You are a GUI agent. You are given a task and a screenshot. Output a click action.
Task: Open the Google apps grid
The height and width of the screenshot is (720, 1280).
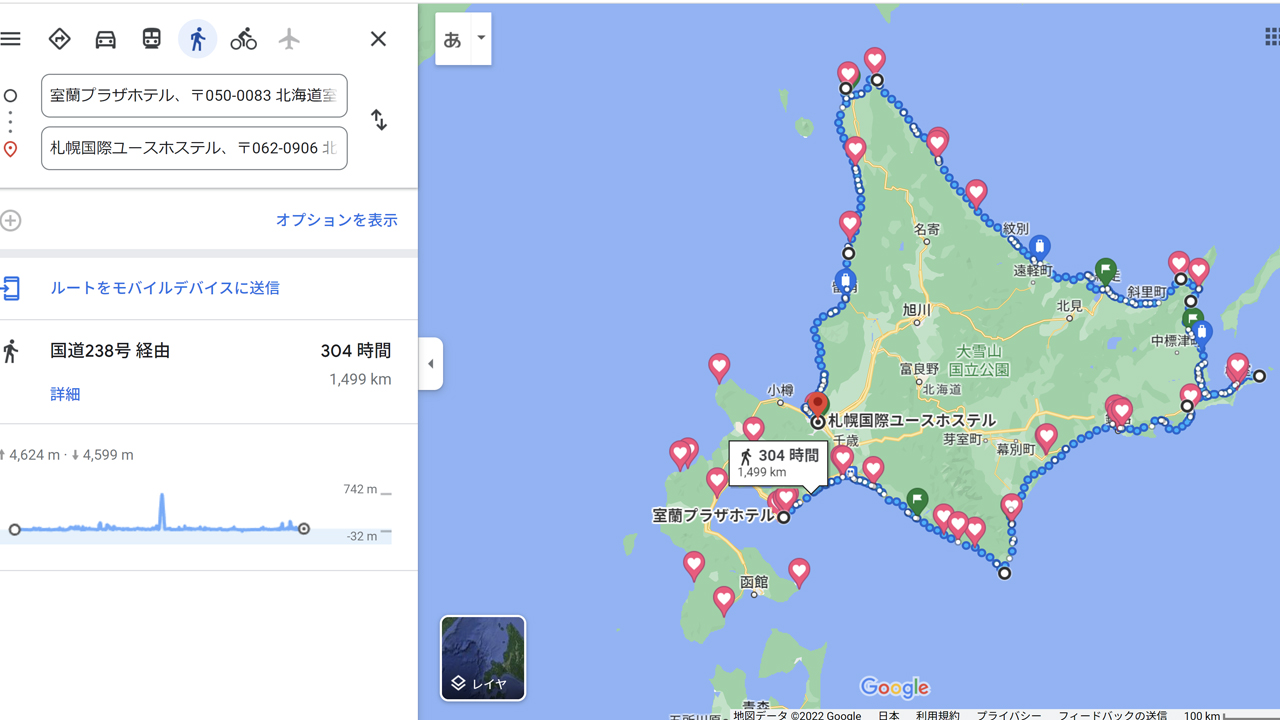coord(1272,38)
